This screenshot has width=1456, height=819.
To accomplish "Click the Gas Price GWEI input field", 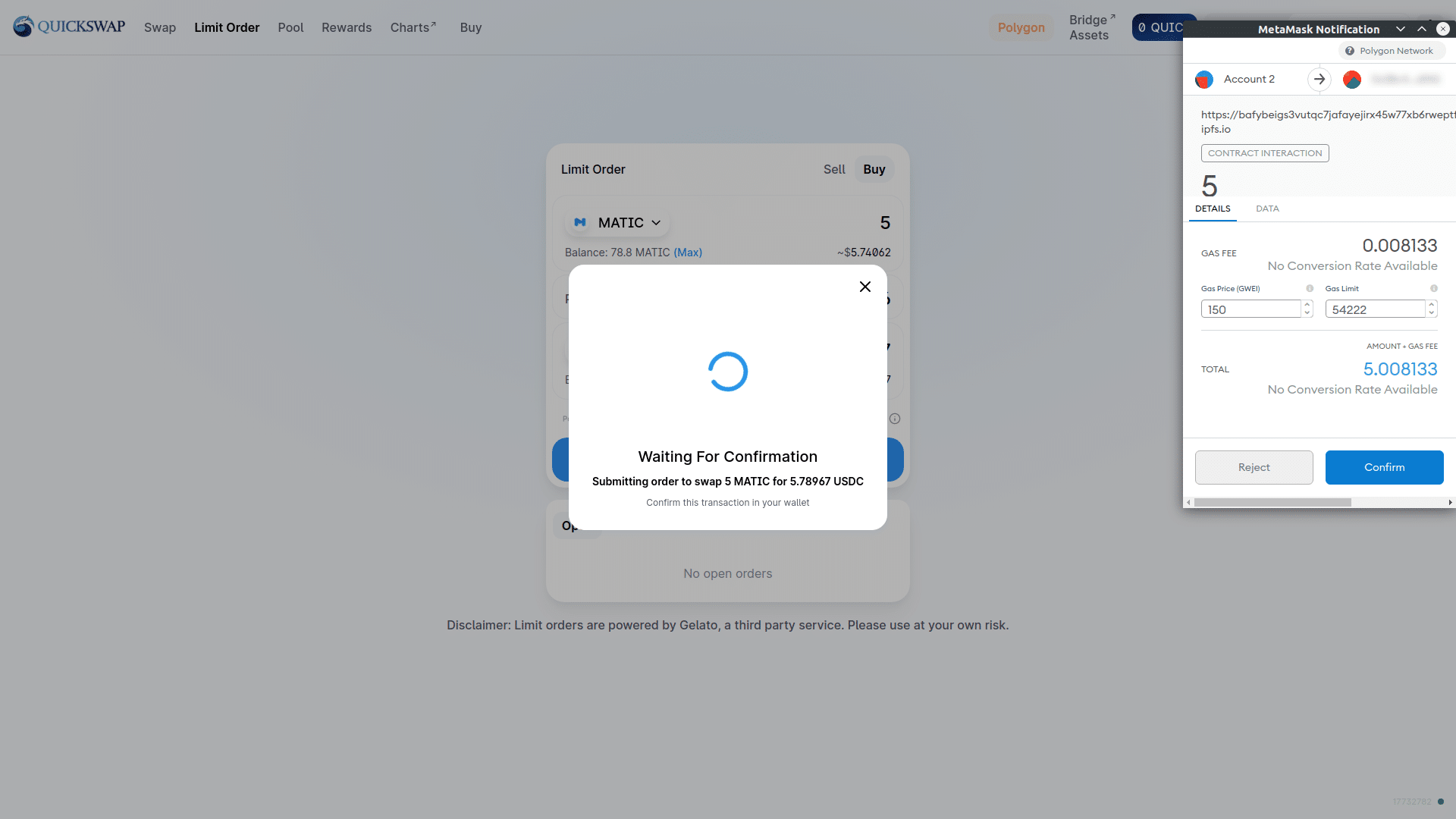I will [1250, 309].
